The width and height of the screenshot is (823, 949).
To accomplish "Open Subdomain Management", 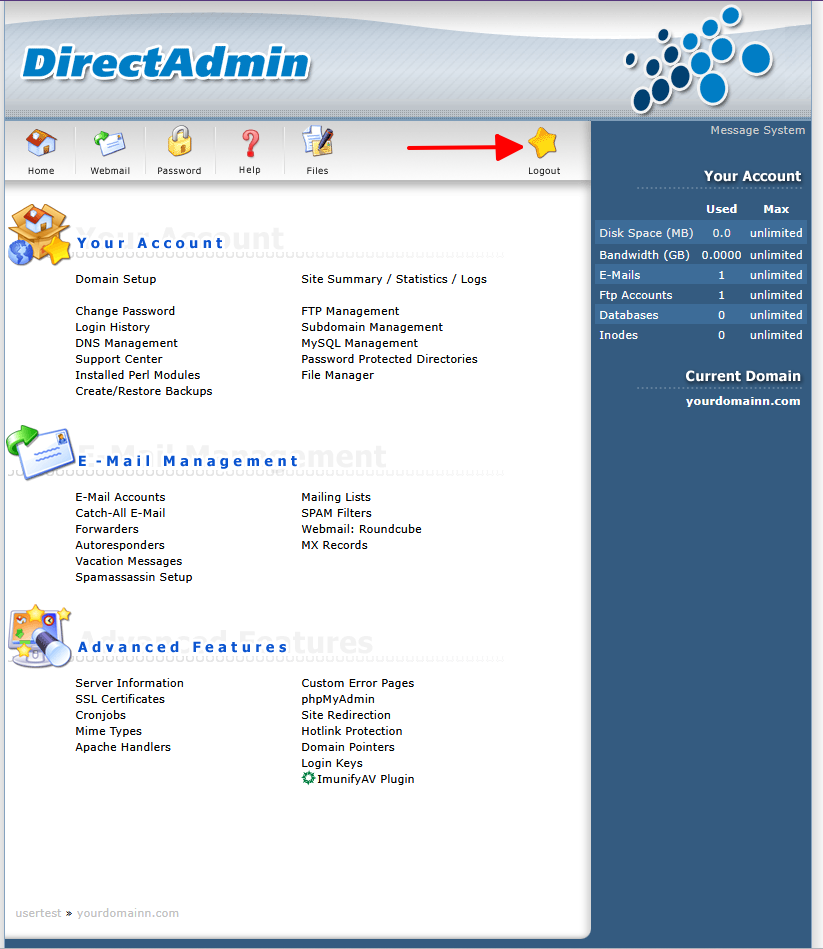I will (x=372, y=327).
